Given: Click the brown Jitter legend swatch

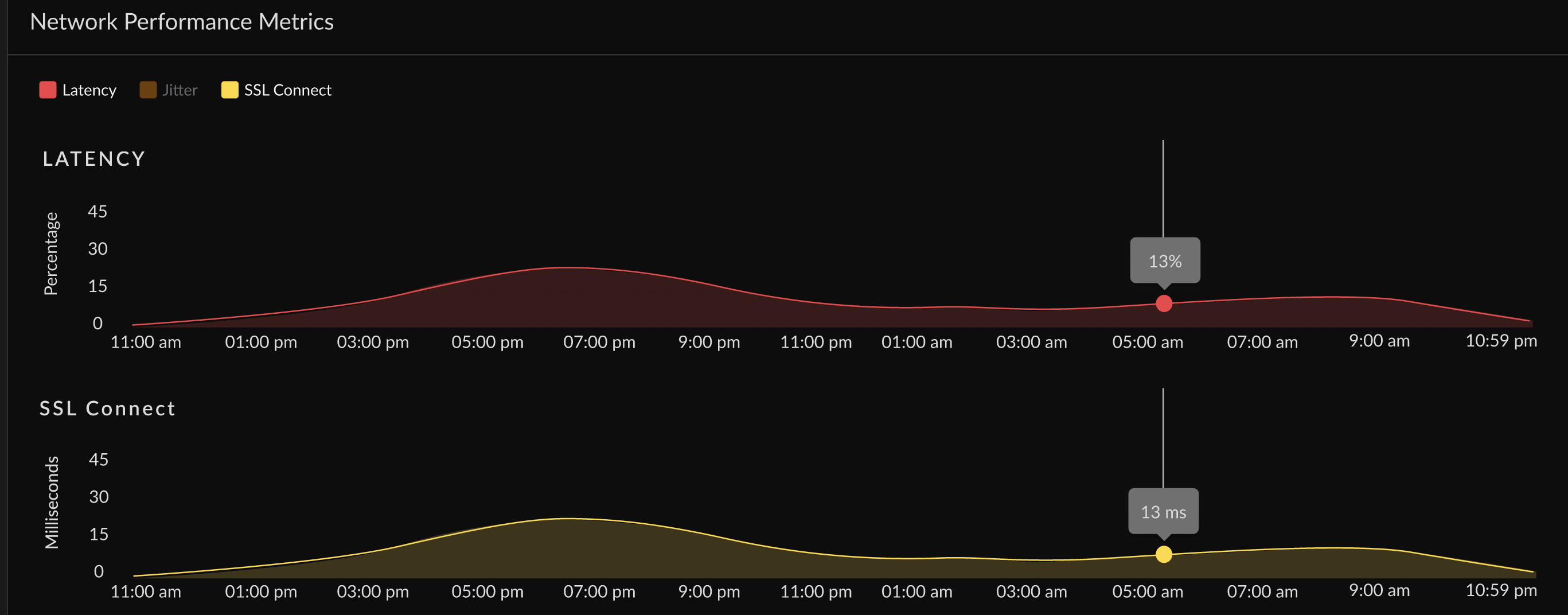Looking at the screenshot, I should pyautogui.click(x=148, y=89).
